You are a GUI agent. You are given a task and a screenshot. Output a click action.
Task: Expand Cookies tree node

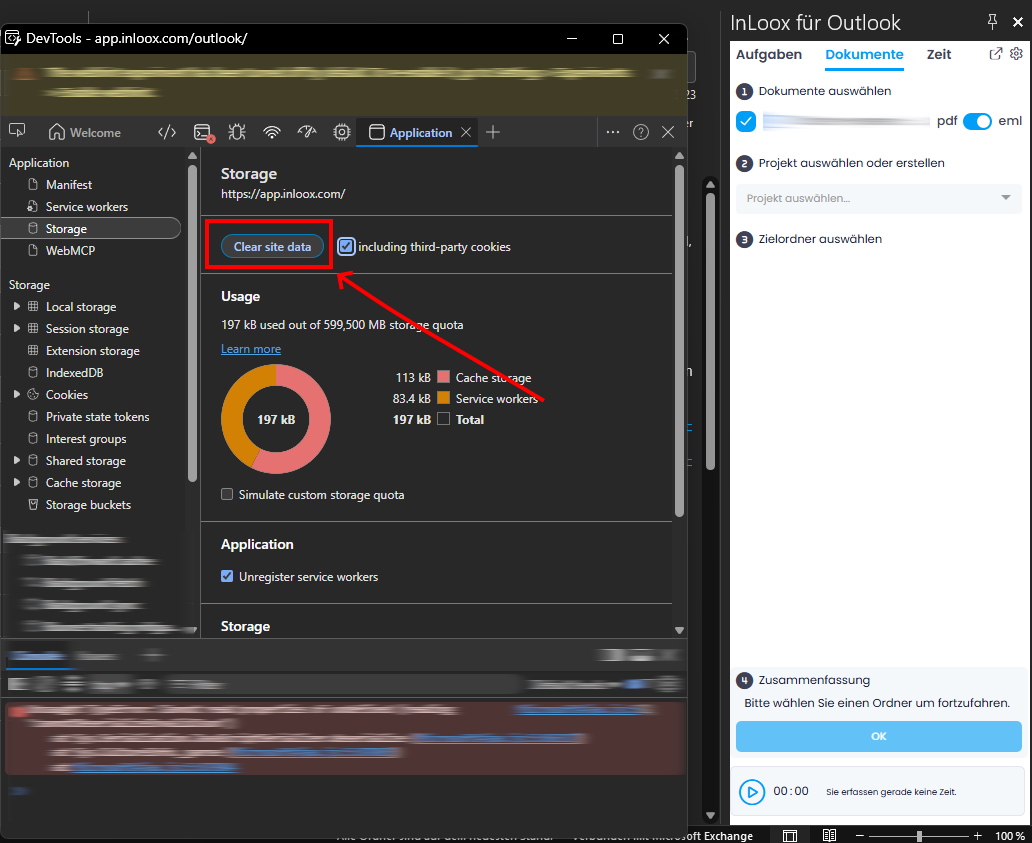tap(16, 394)
